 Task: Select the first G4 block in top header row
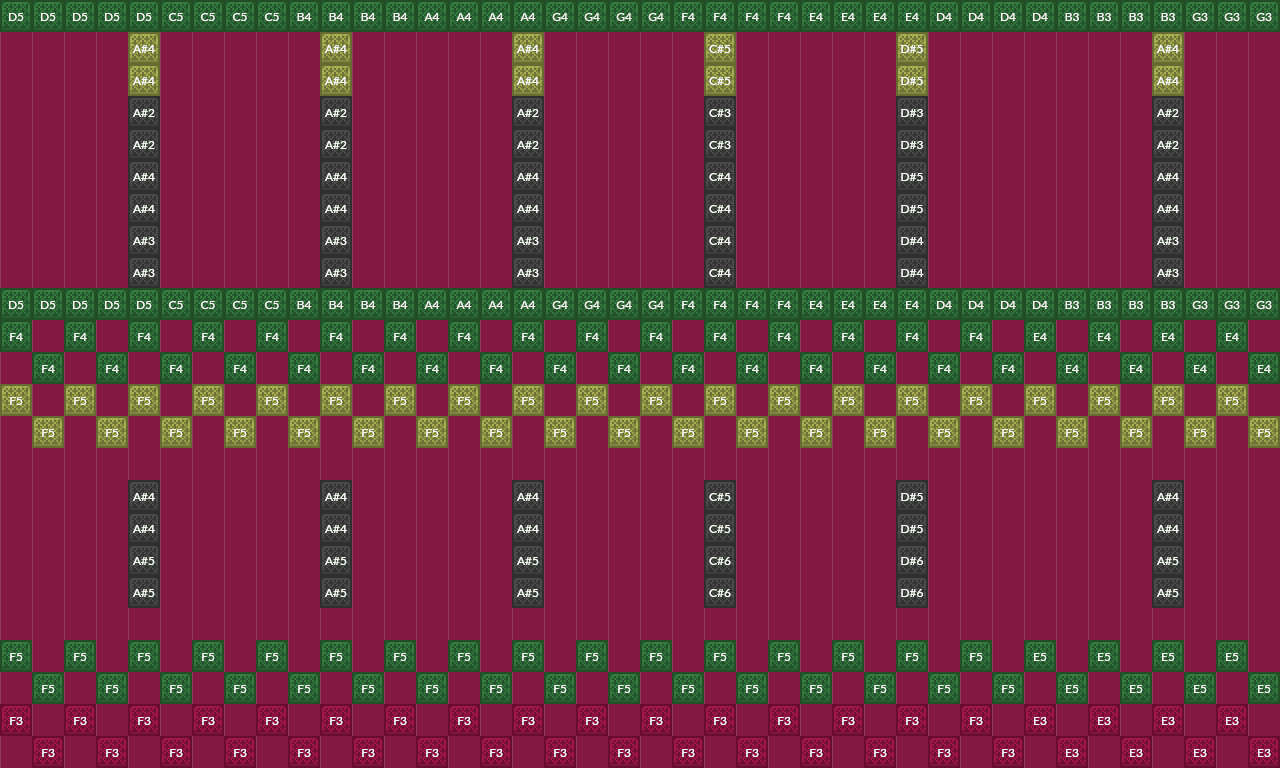[x=560, y=16]
